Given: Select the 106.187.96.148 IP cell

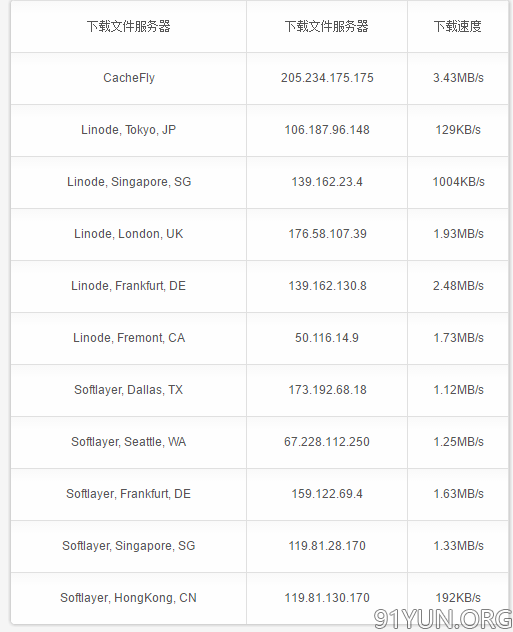Looking at the screenshot, I should coord(327,130).
